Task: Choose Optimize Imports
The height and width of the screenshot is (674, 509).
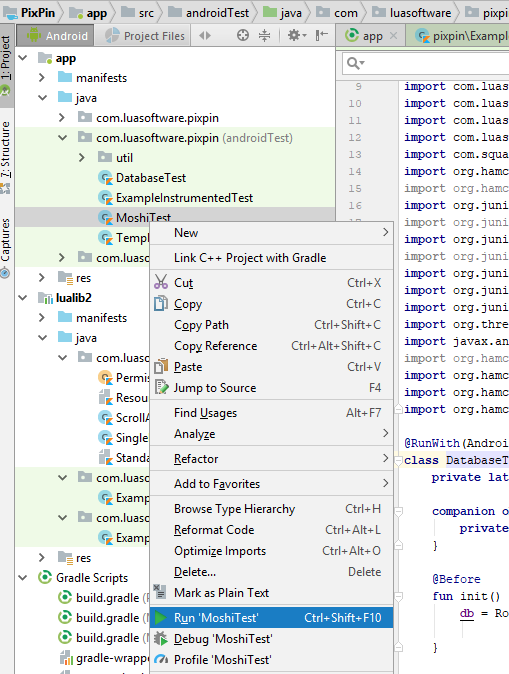Action: pos(272,551)
